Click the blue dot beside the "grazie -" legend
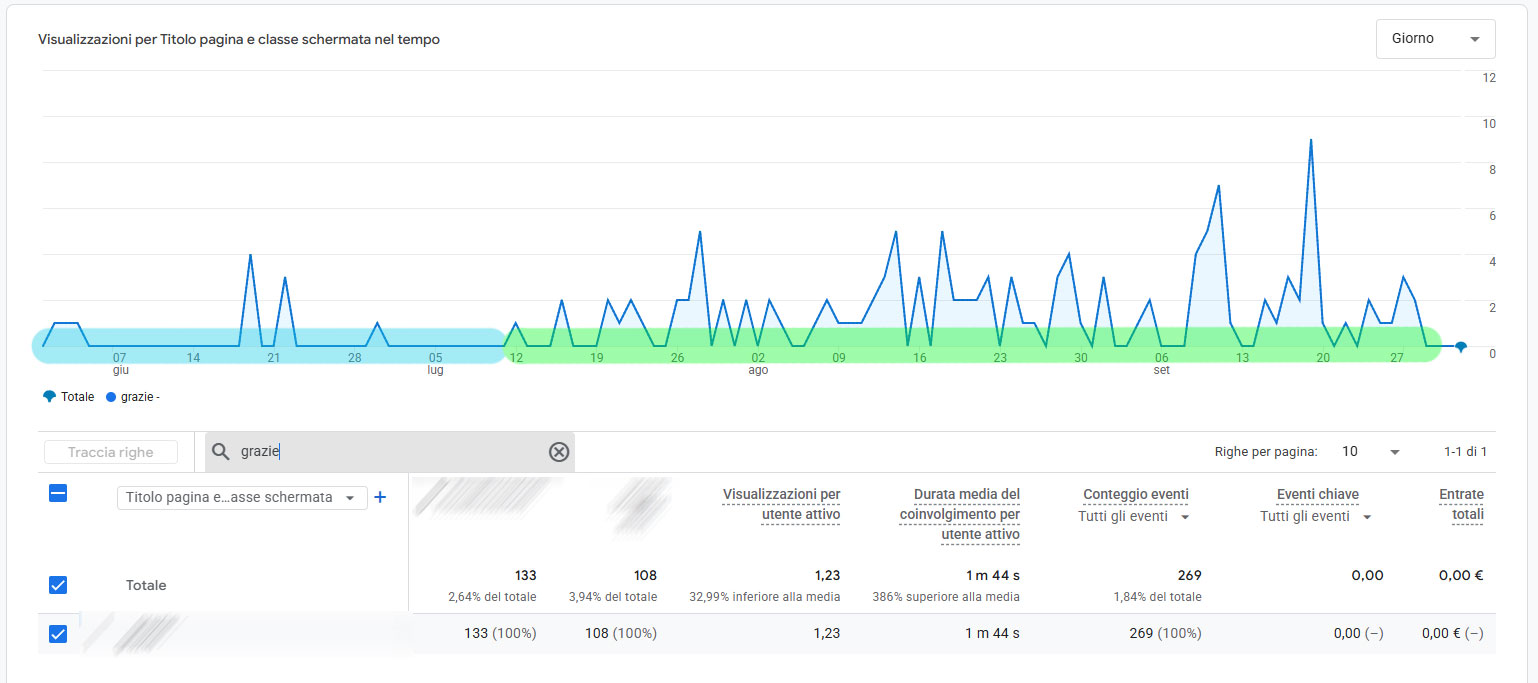This screenshot has height=683, width=1538. click(111, 397)
